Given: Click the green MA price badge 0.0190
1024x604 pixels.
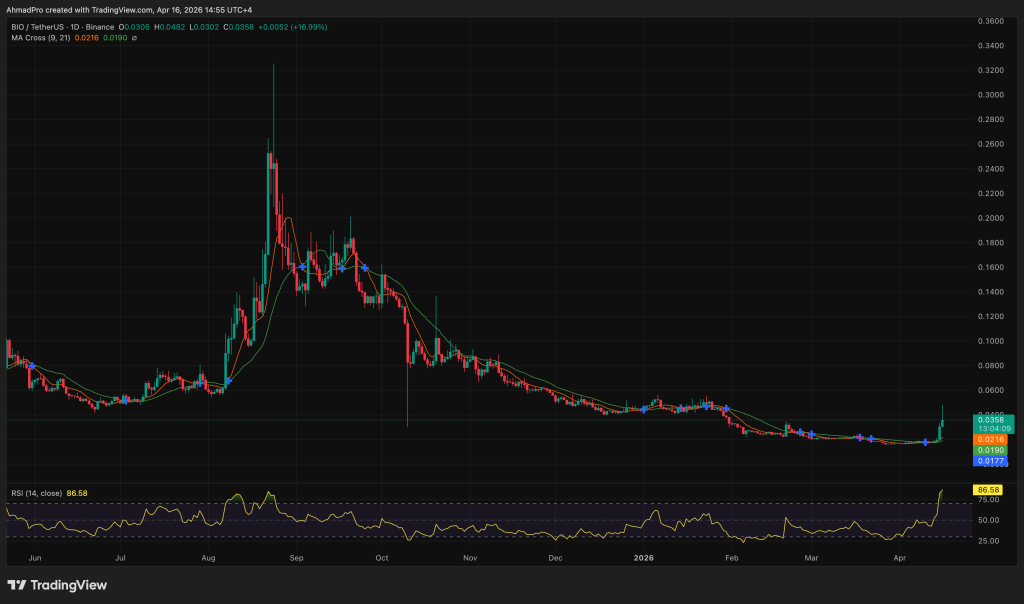Looking at the screenshot, I should 988,450.
